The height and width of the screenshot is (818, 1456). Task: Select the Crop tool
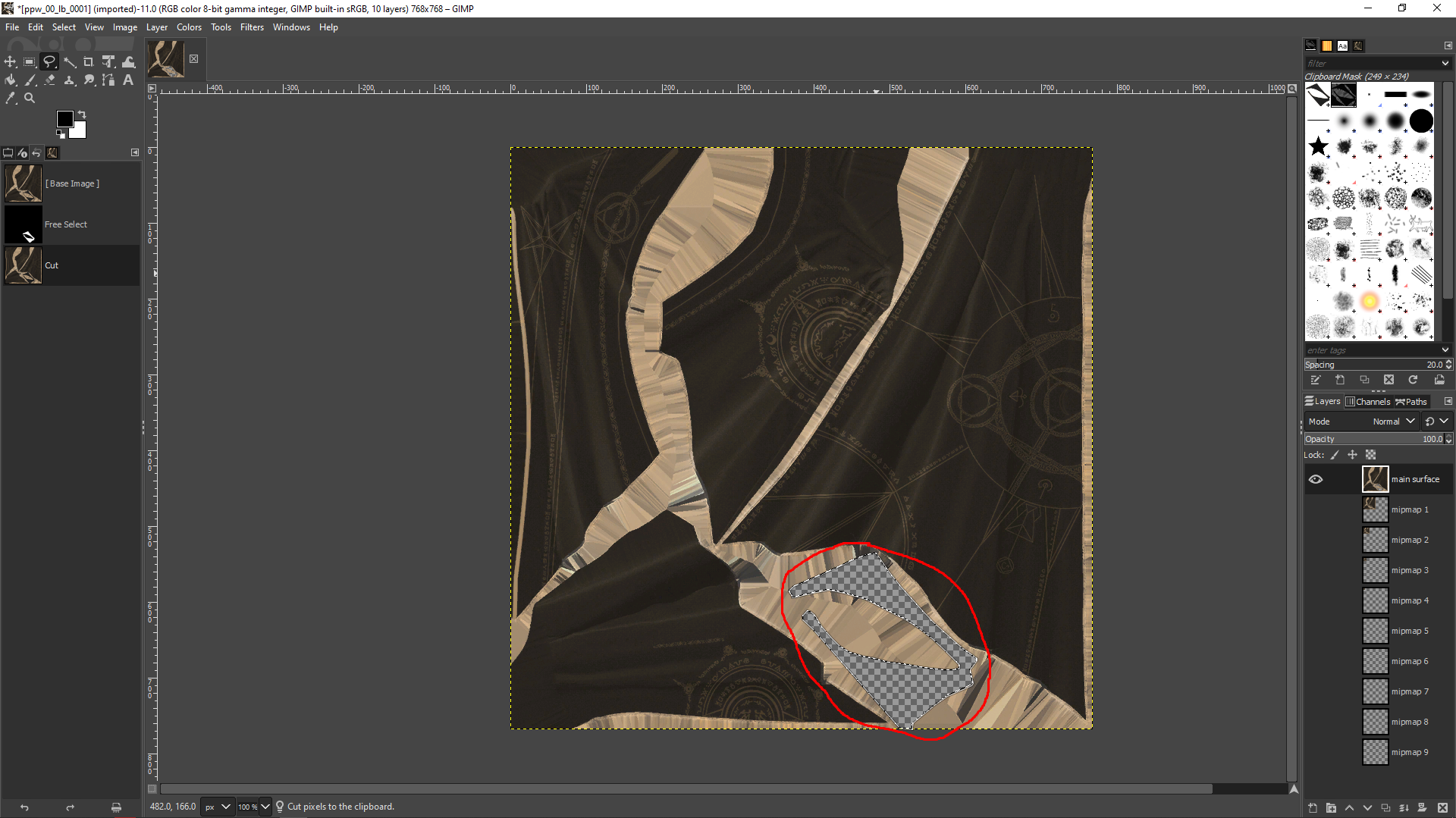tap(89, 62)
